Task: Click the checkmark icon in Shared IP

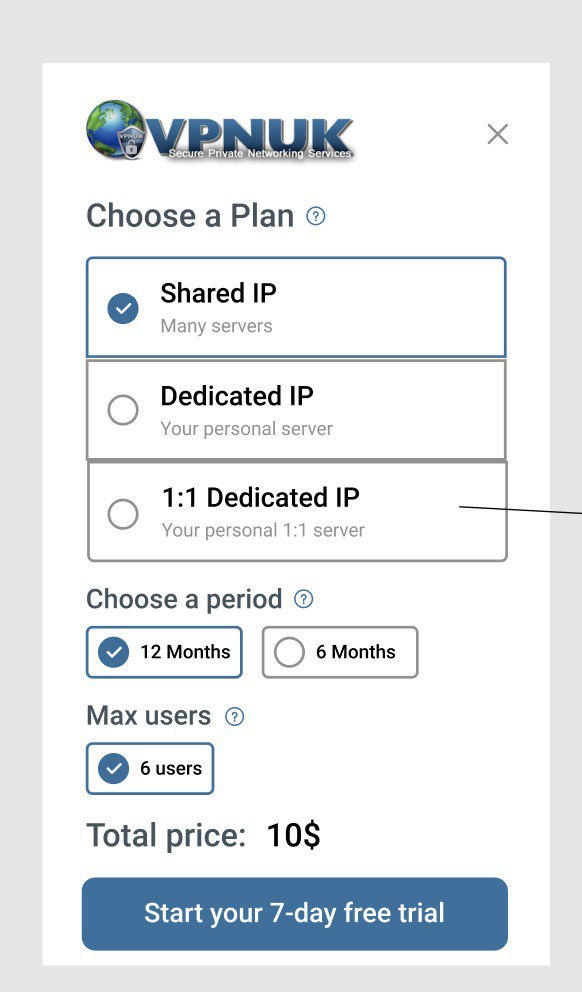Action: pos(123,308)
